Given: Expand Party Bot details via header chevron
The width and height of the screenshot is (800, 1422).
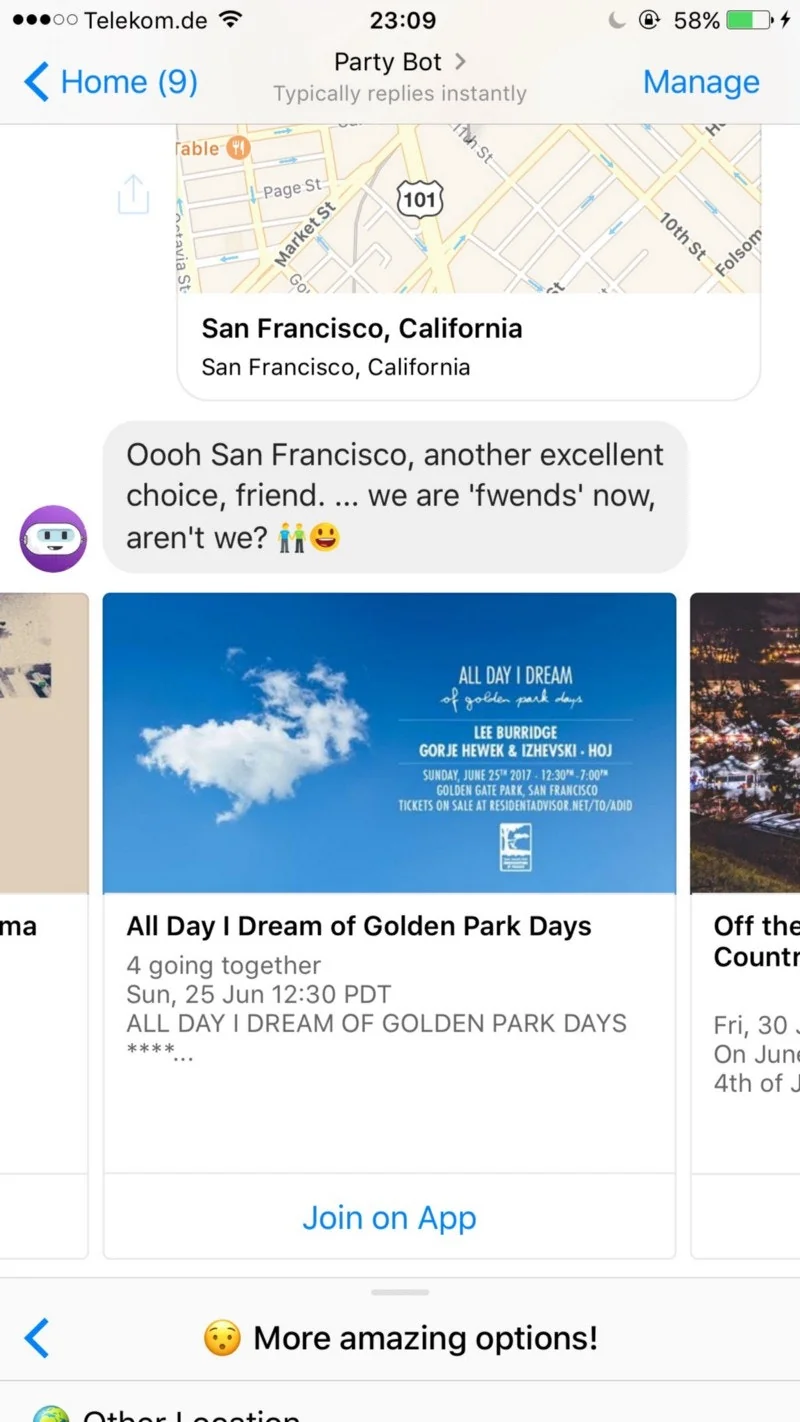Looking at the screenshot, I should click(460, 62).
